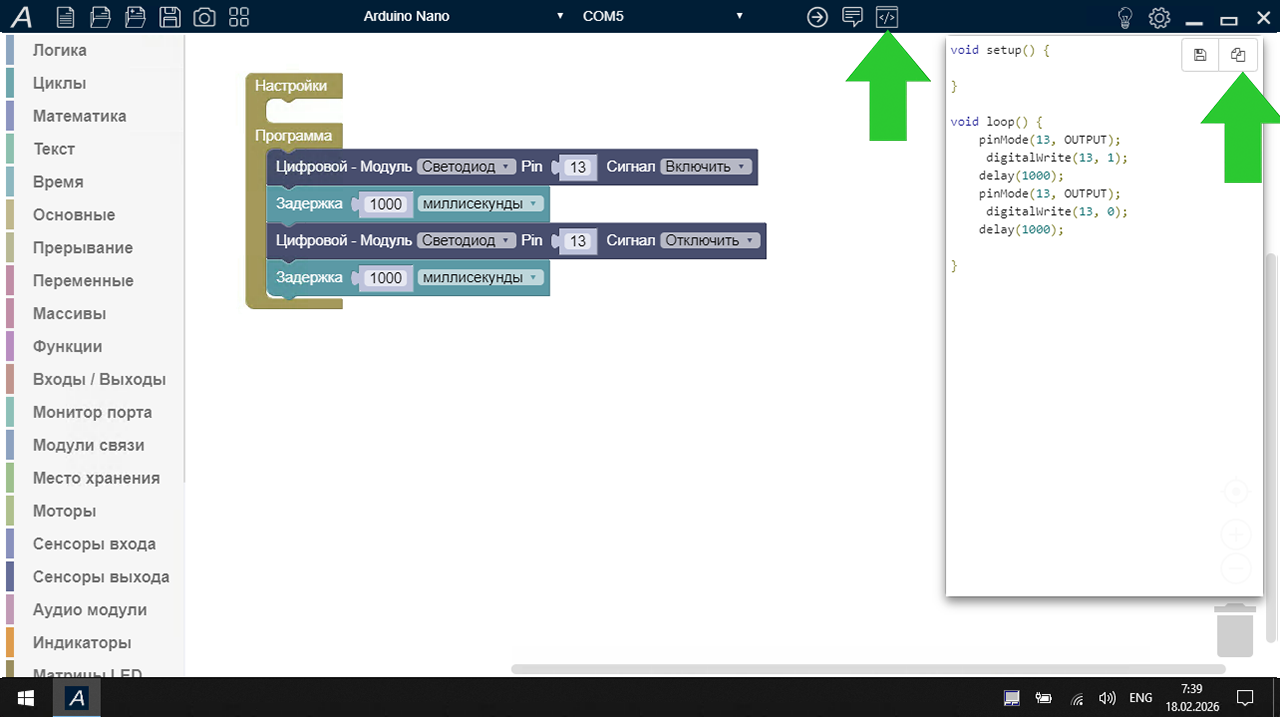Viewport: 1280px width, 717px height.
Task: Open the Переменные block category
Action: tap(83, 281)
